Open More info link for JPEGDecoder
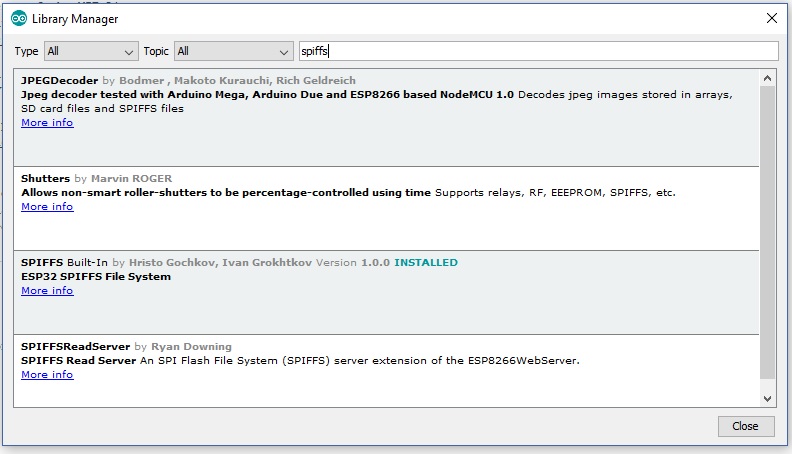 coord(47,123)
